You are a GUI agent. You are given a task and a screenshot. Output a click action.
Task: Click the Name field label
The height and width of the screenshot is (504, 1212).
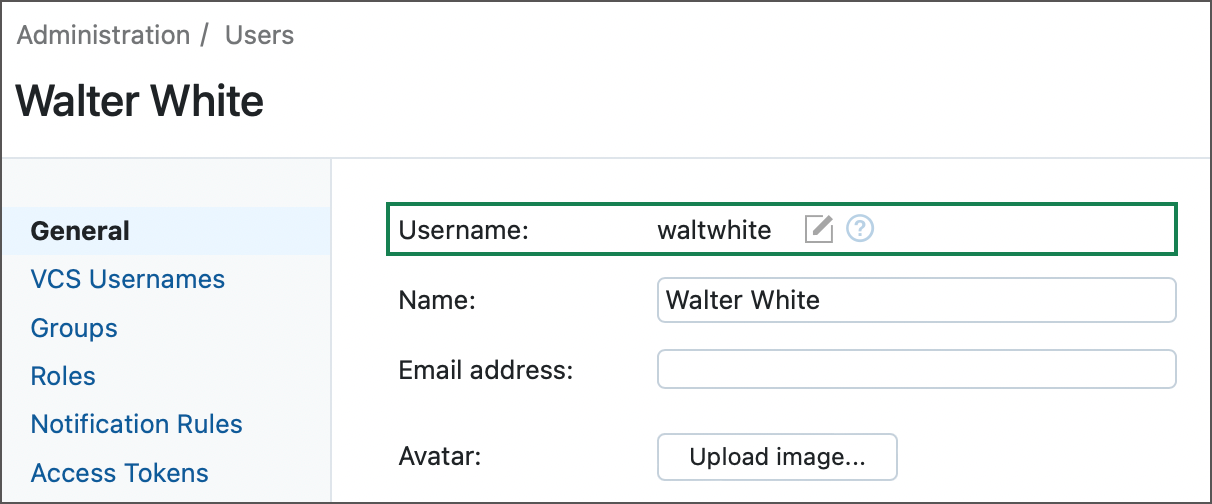coord(437,300)
